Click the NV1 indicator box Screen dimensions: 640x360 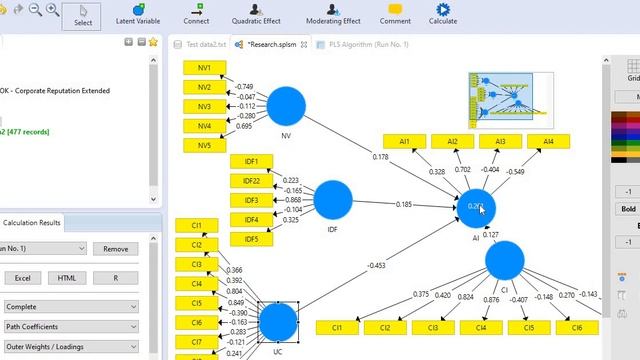(204, 68)
